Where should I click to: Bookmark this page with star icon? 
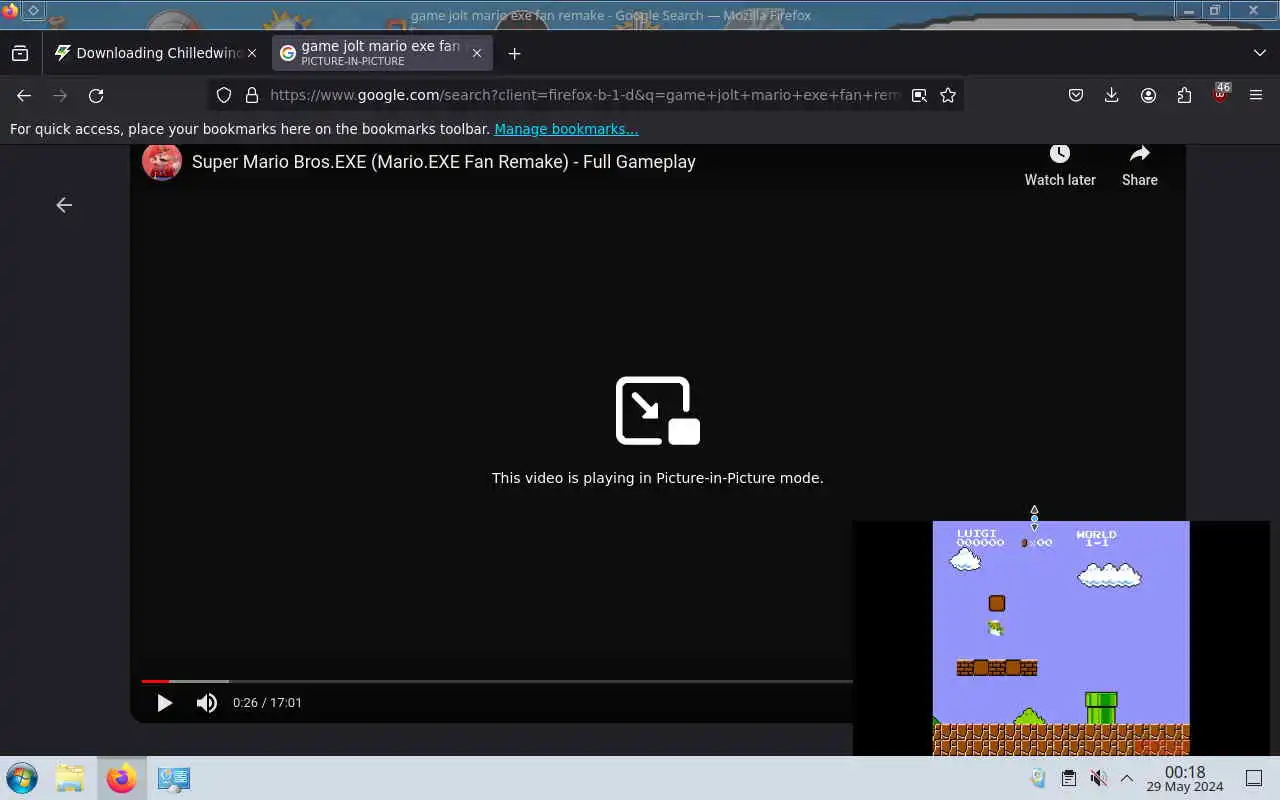tap(948, 95)
